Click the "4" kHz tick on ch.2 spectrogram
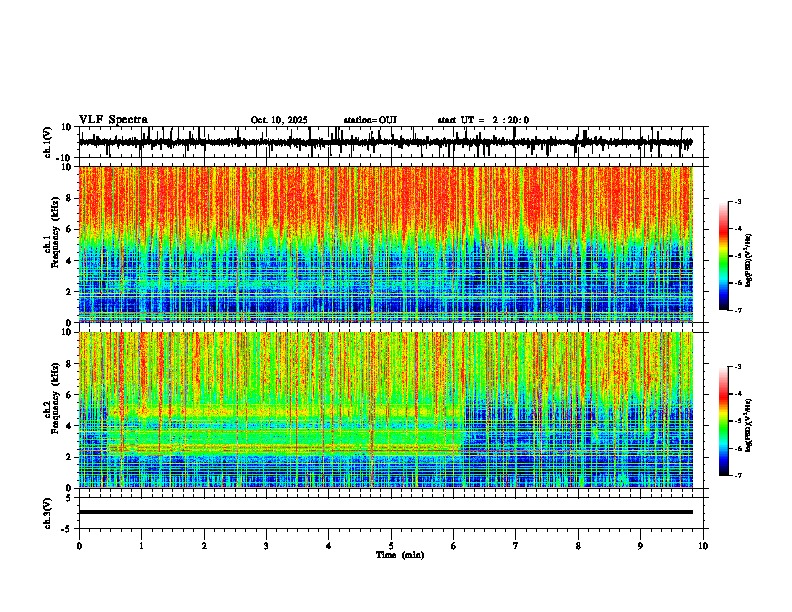Image resolution: width=792 pixels, height=612 pixels. tap(70, 426)
